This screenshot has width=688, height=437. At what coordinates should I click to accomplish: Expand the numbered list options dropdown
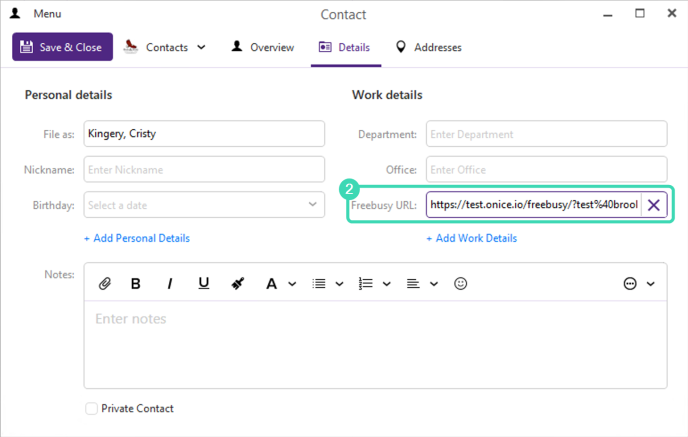[387, 284]
